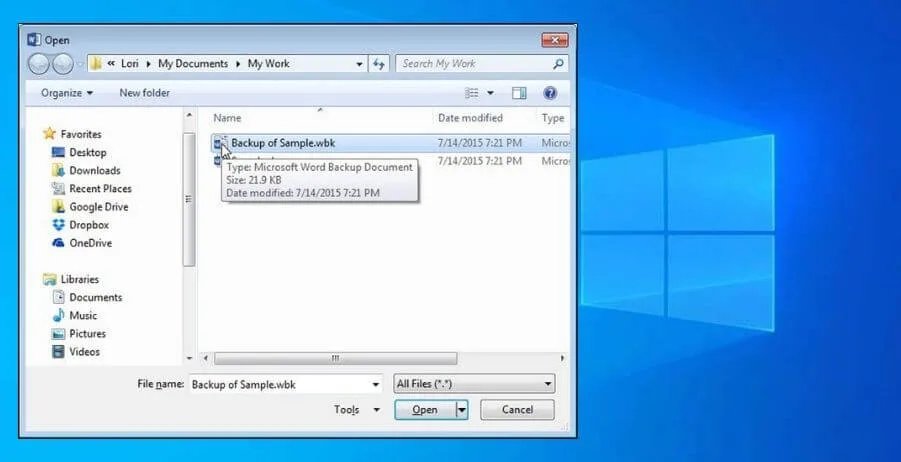Expand the view options dropdown arrow
Screen dimensions: 901x462
[490, 93]
